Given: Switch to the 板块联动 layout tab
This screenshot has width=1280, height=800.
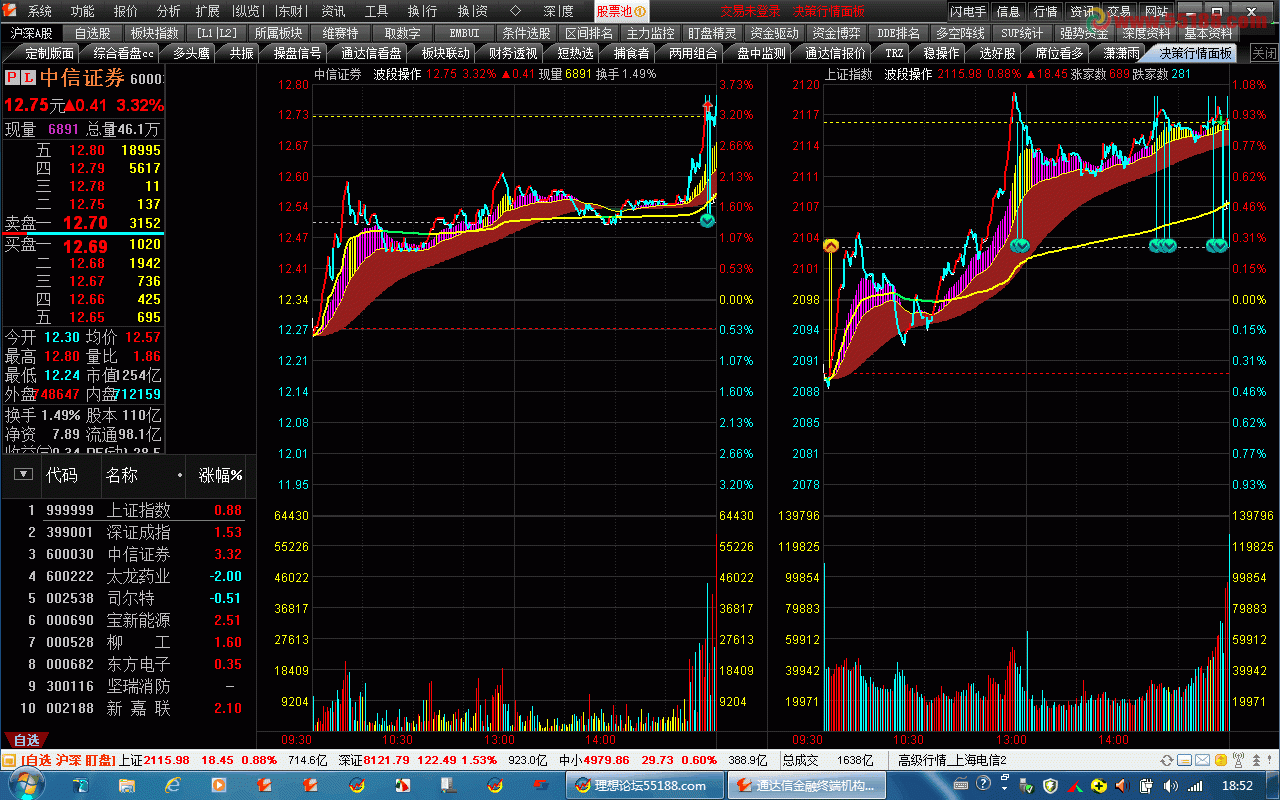Looking at the screenshot, I should (x=445, y=53).
